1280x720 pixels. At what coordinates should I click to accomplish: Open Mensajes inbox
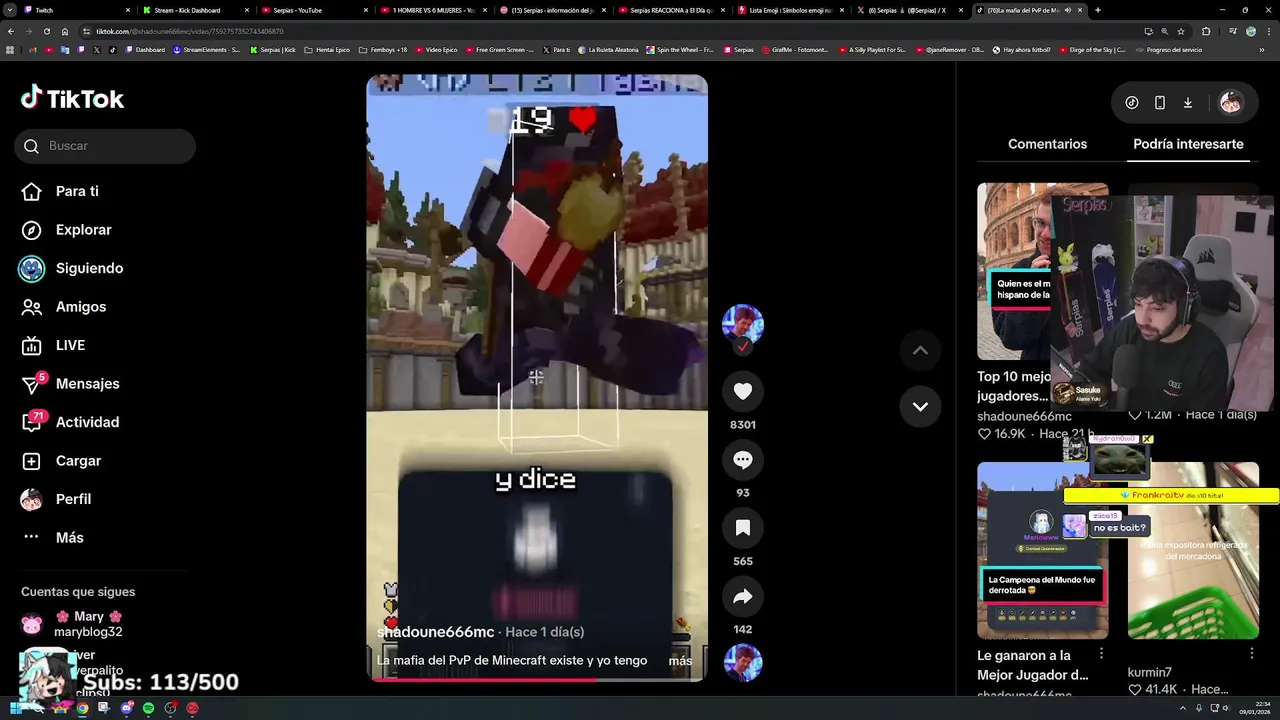87,384
